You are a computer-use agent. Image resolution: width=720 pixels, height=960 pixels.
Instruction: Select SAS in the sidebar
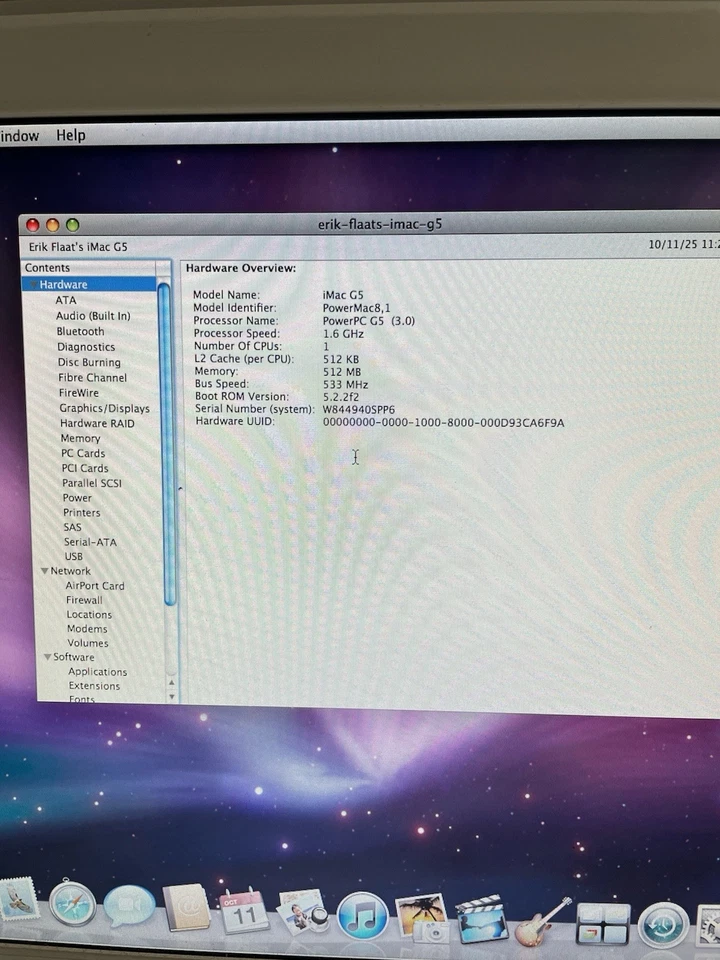72,527
